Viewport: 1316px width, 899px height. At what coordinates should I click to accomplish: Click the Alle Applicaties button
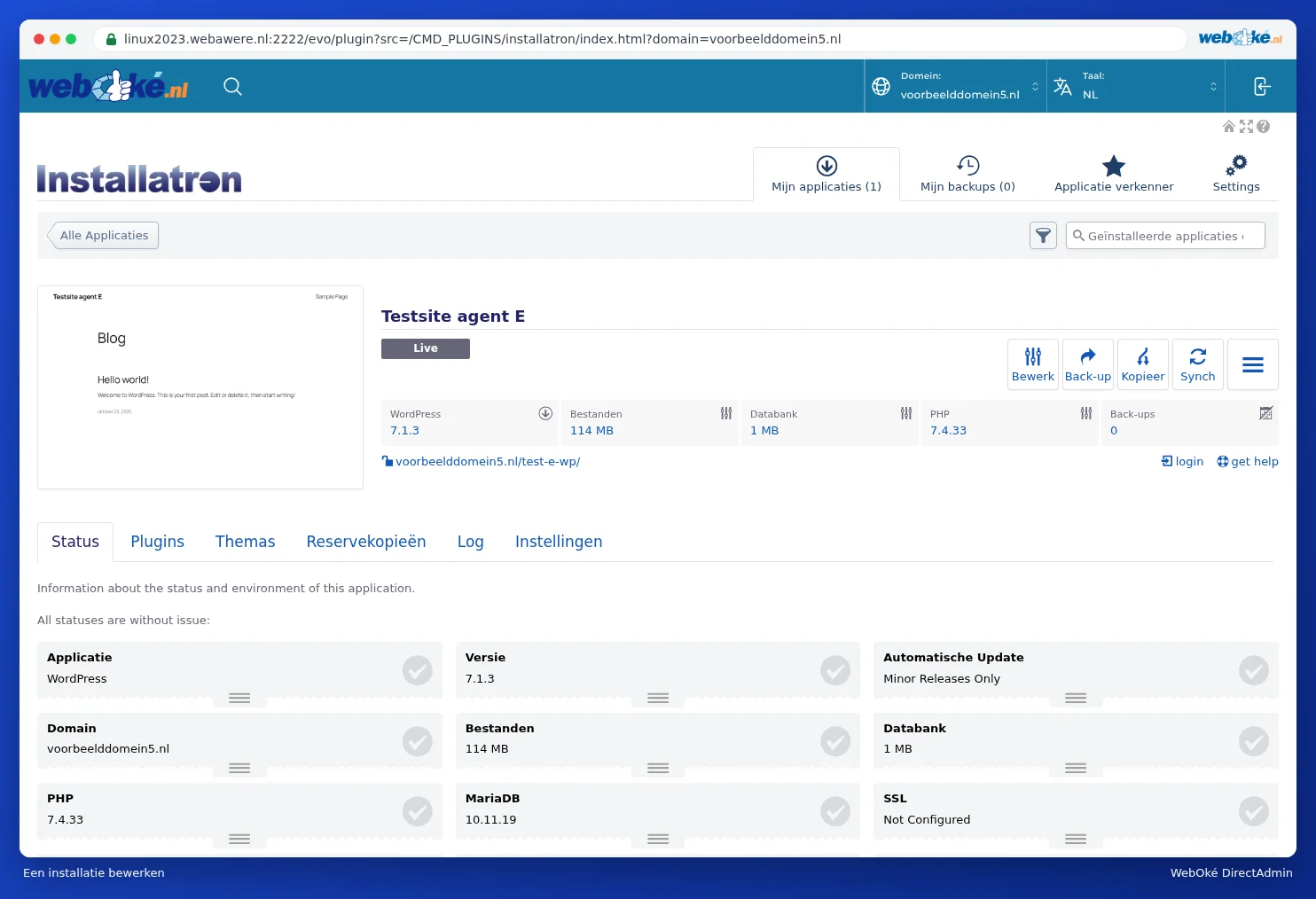point(104,235)
